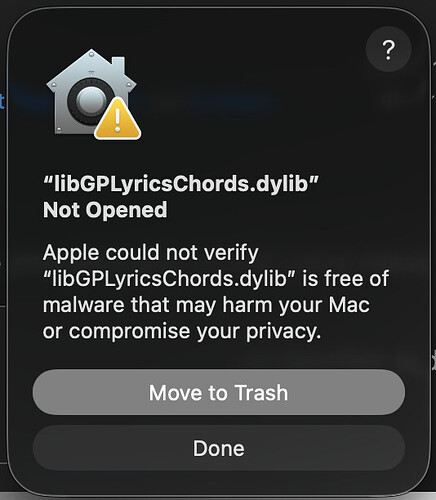Click the empty dark area below the help button

[388, 100]
